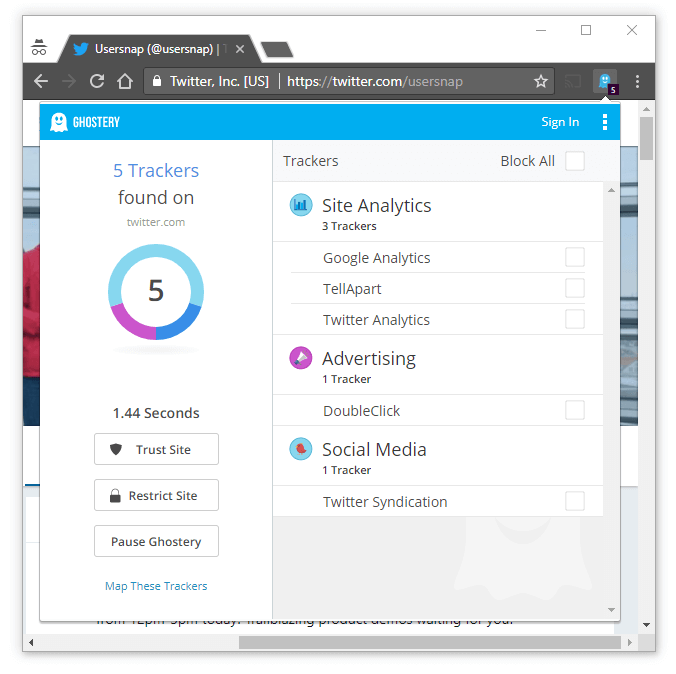This screenshot has width=676, height=674.
Task: Navigate back in browser history
Action: [x=41, y=81]
